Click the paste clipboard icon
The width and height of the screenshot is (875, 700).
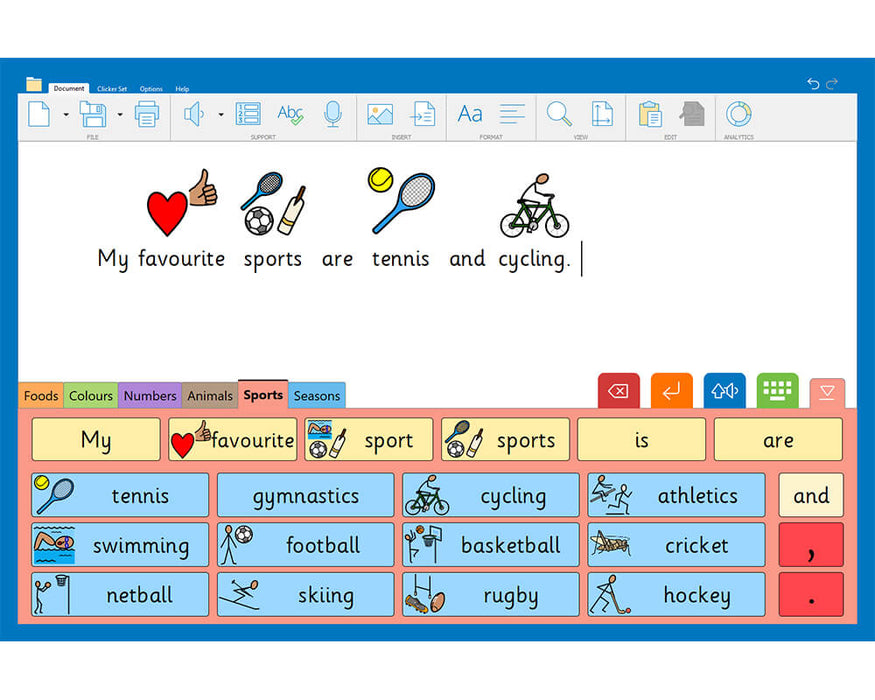(x=649, y=114)
